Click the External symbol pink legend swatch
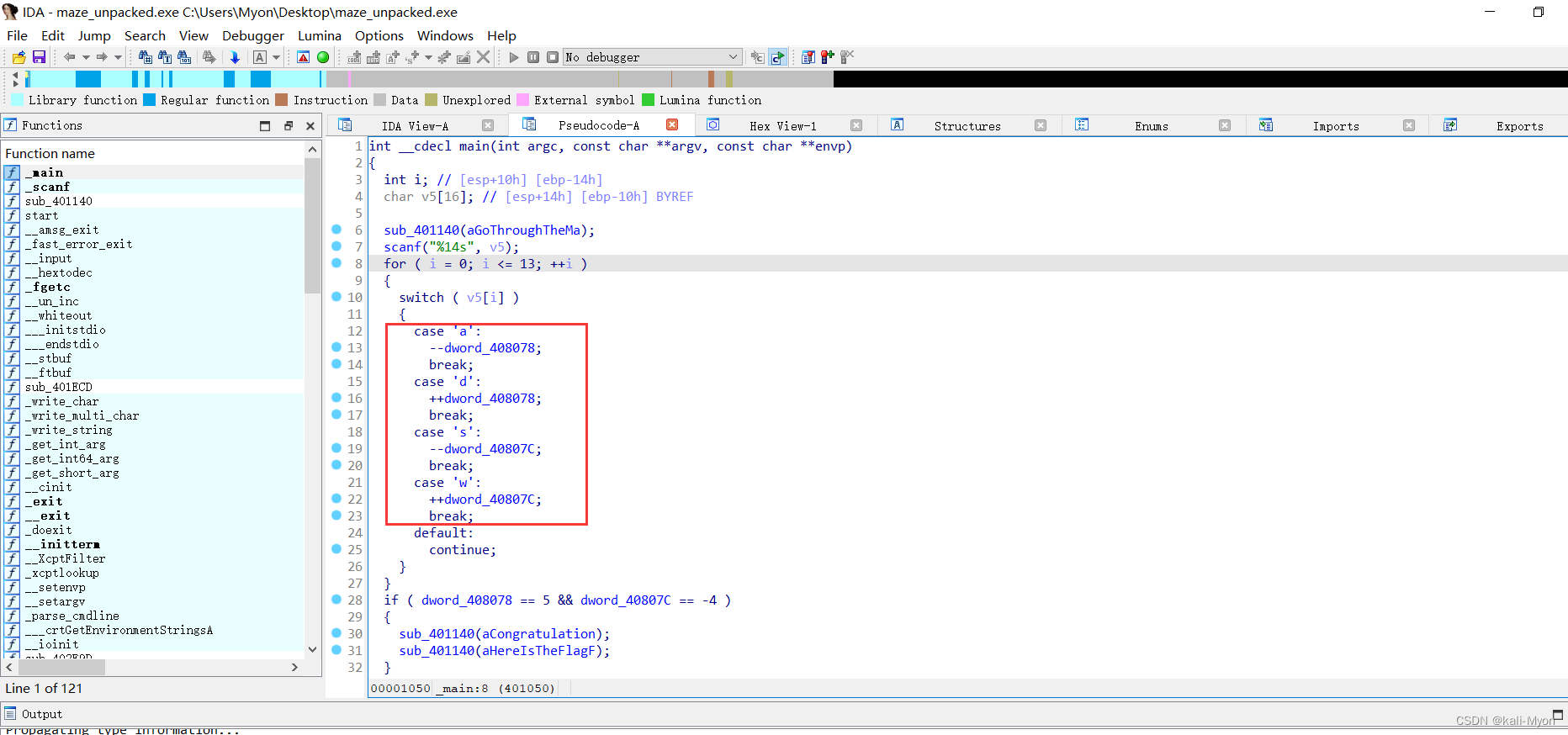Screen dimensions: 1568x735 522,100
